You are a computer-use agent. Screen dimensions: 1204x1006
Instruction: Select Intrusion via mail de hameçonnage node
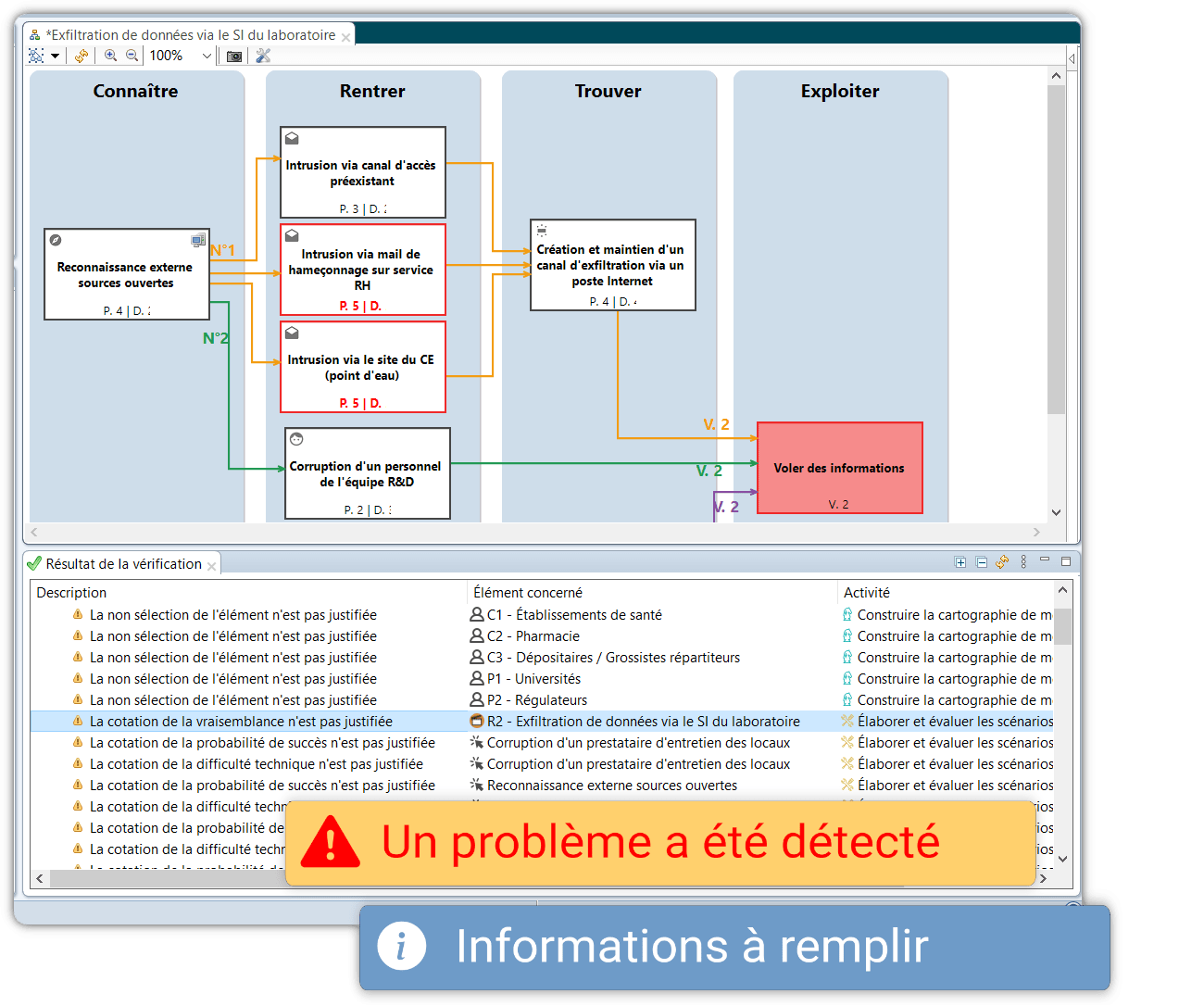pos(363,270)
